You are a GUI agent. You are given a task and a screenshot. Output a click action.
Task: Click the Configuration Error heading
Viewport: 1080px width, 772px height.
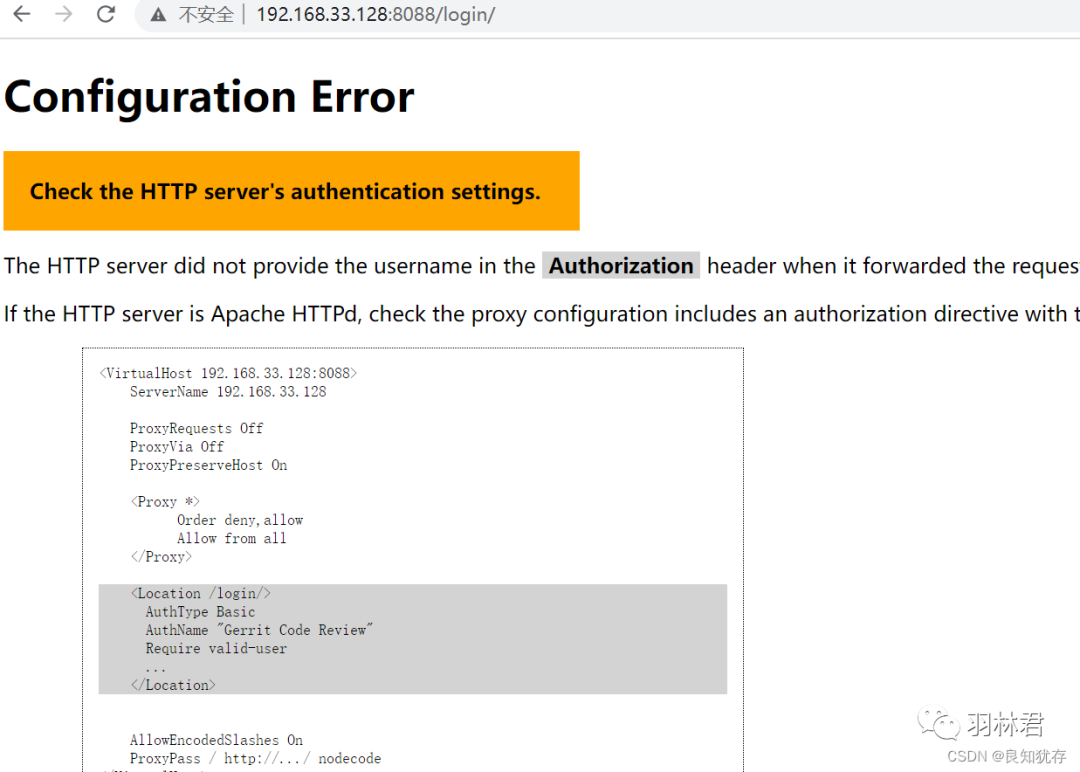click(x=209, y=97)
